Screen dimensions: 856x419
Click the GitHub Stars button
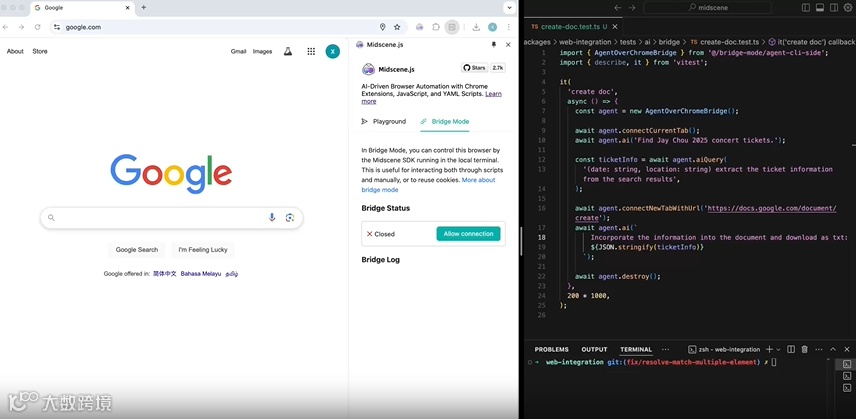[474, 68]
